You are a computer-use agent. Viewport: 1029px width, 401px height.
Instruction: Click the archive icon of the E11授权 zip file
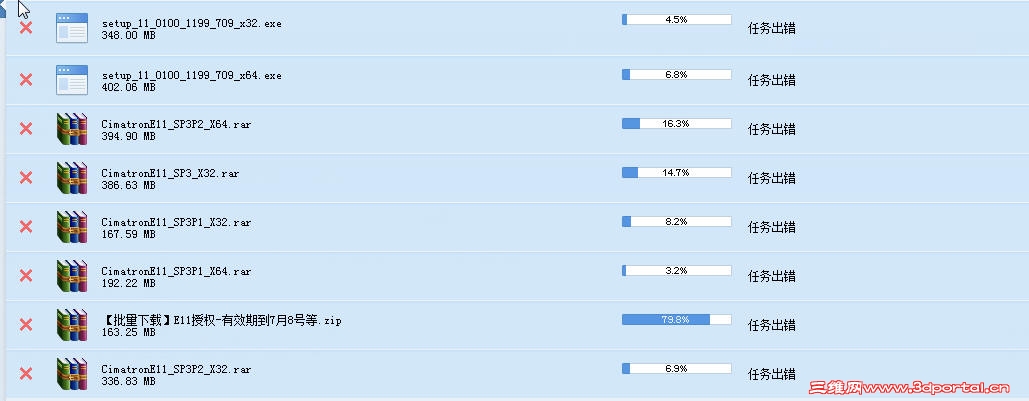pos(72,325)
